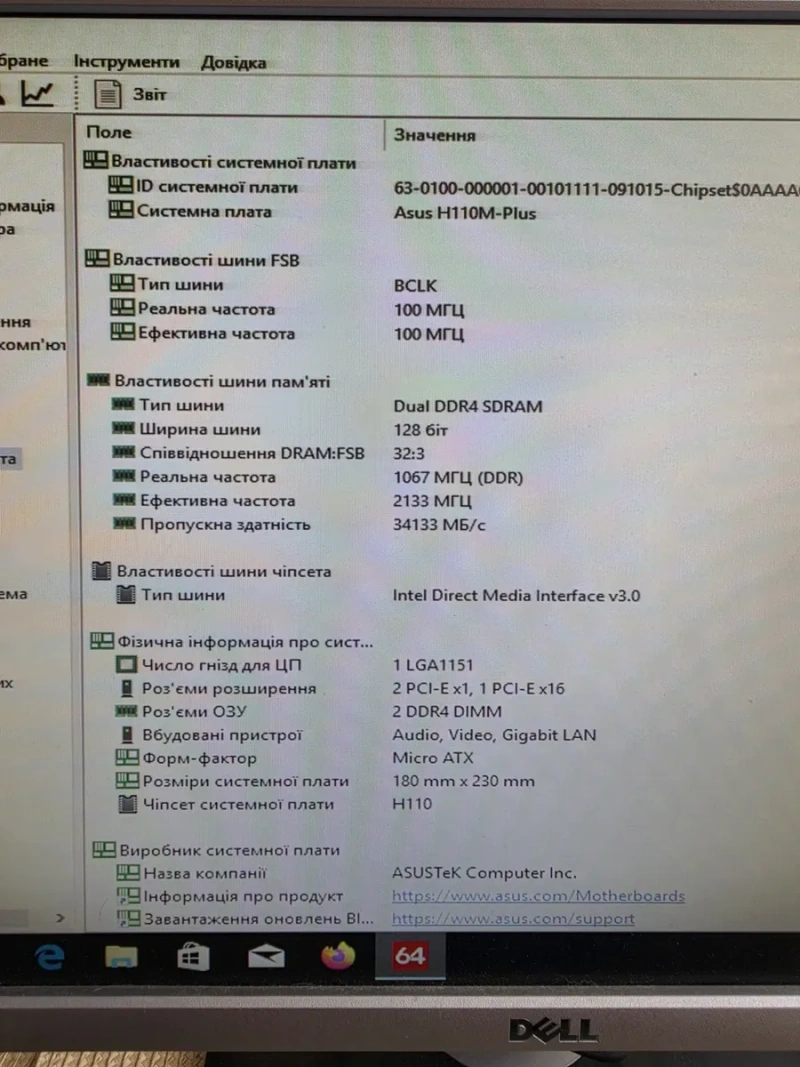
Task: Open the asus.com/support link
Action: click(x=513, y=919)
